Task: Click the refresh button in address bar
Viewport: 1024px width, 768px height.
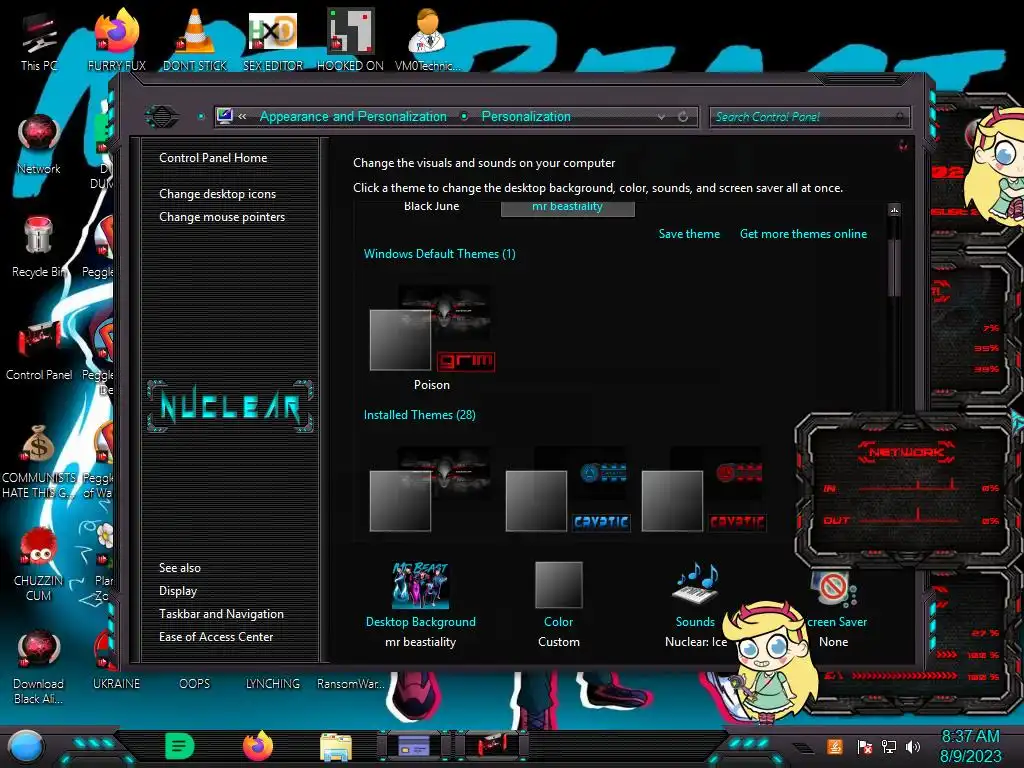Action: tap(683, 117)
